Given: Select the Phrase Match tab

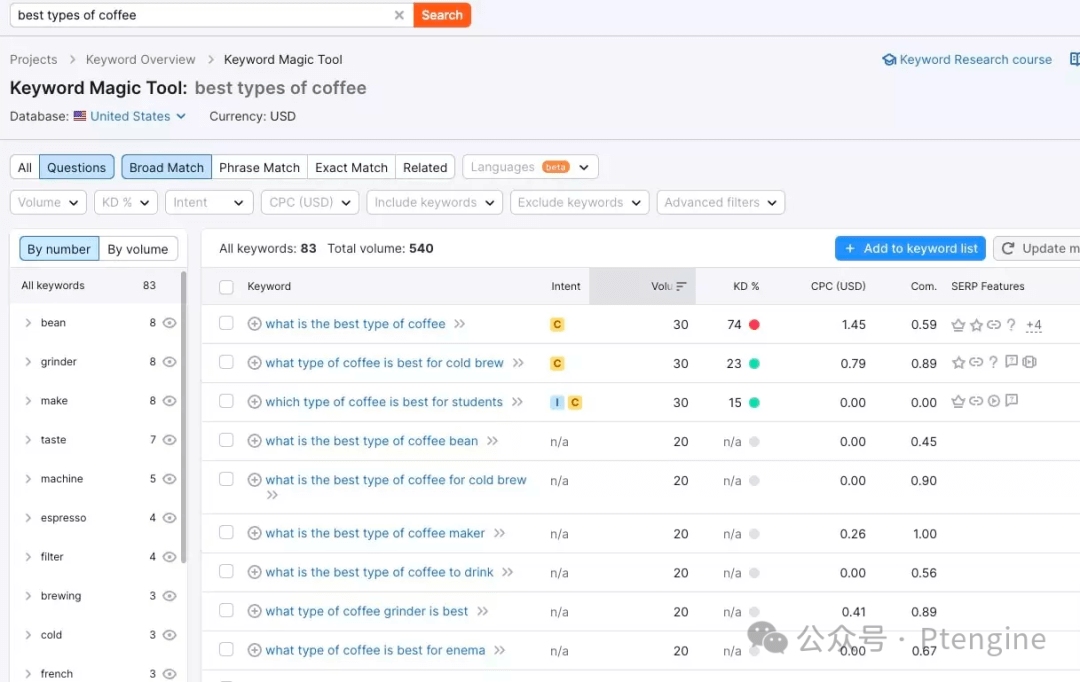Looking at the screenshot, I should [260, 167].
